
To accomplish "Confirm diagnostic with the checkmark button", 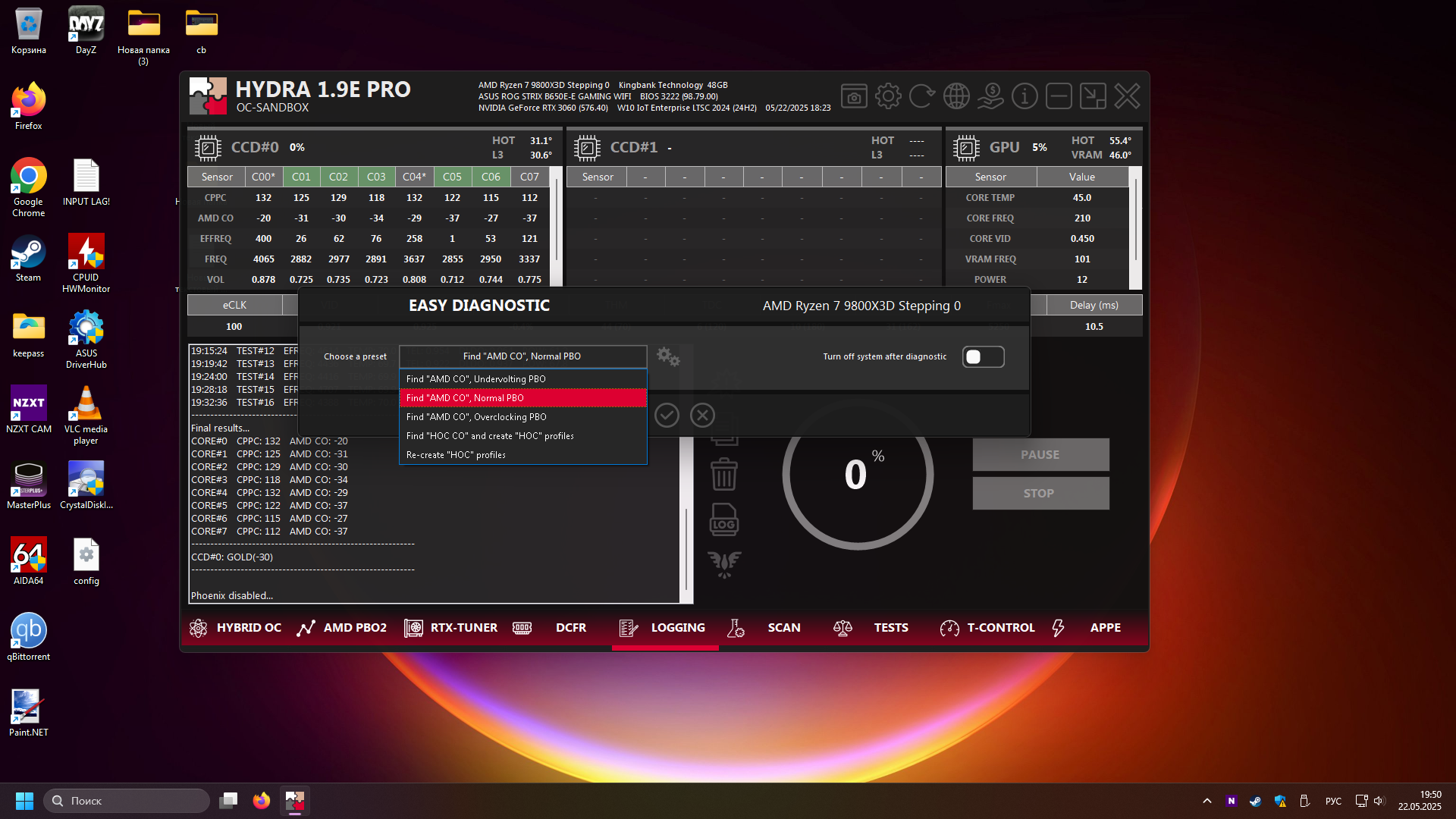I will pos(667,415).
